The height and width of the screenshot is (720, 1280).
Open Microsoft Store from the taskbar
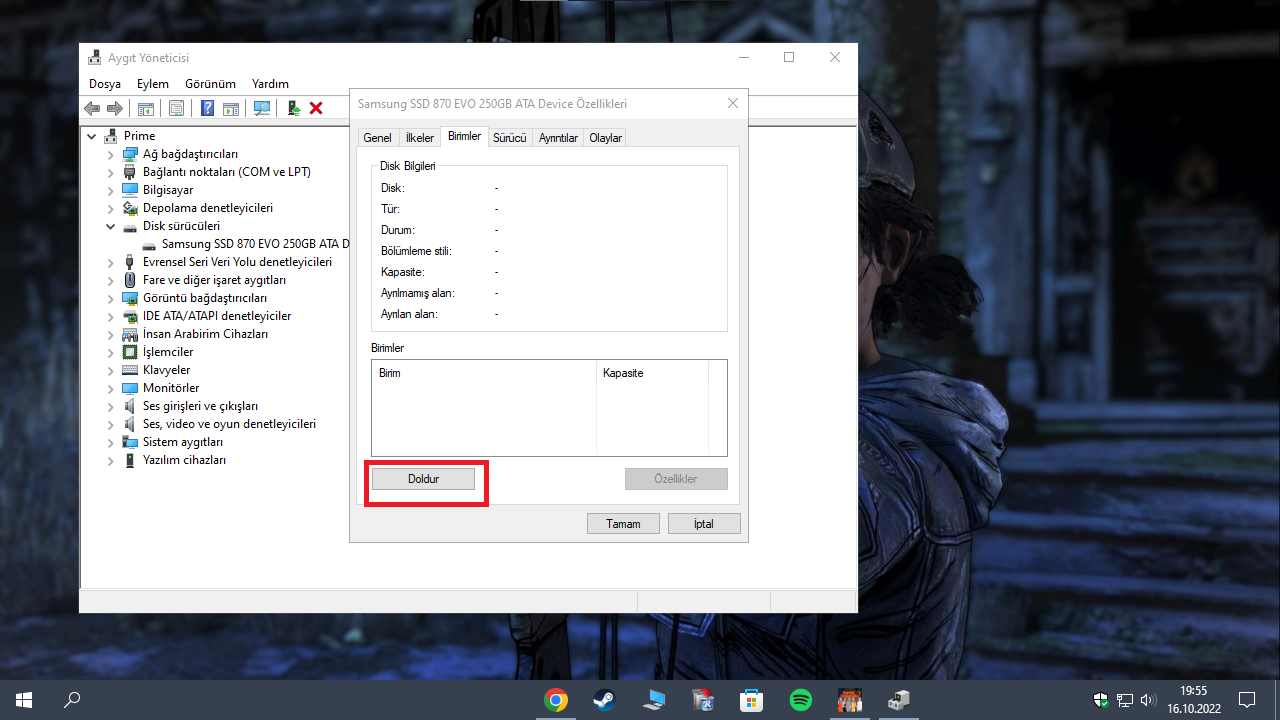point(752,700)
